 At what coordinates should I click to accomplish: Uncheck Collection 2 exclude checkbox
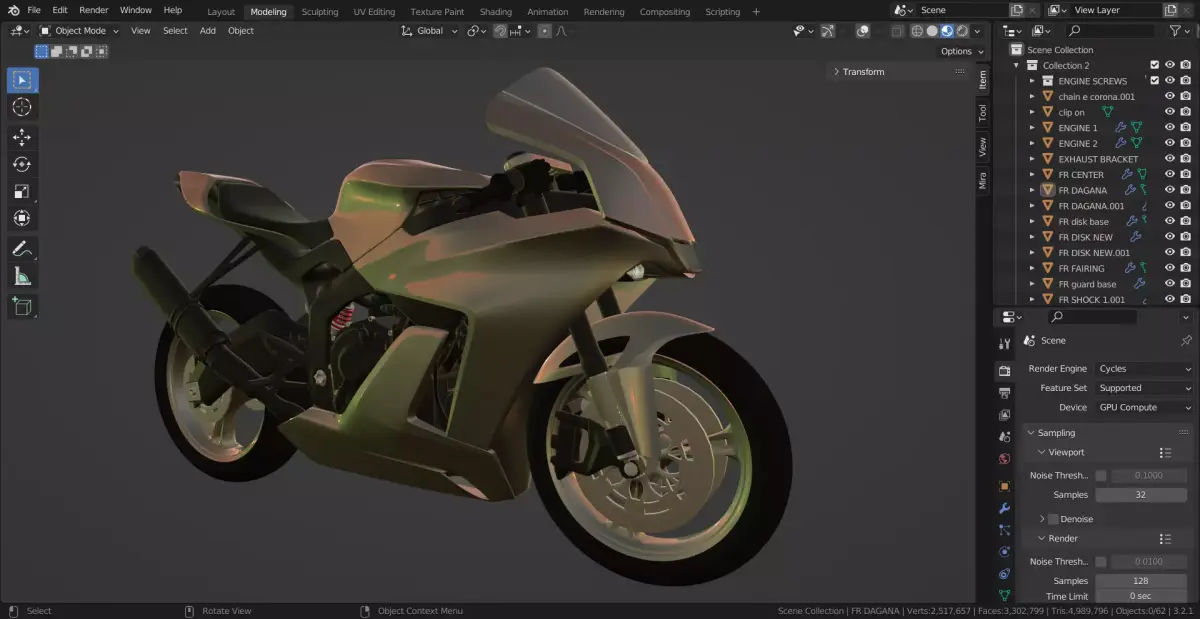pos(1155,65)
